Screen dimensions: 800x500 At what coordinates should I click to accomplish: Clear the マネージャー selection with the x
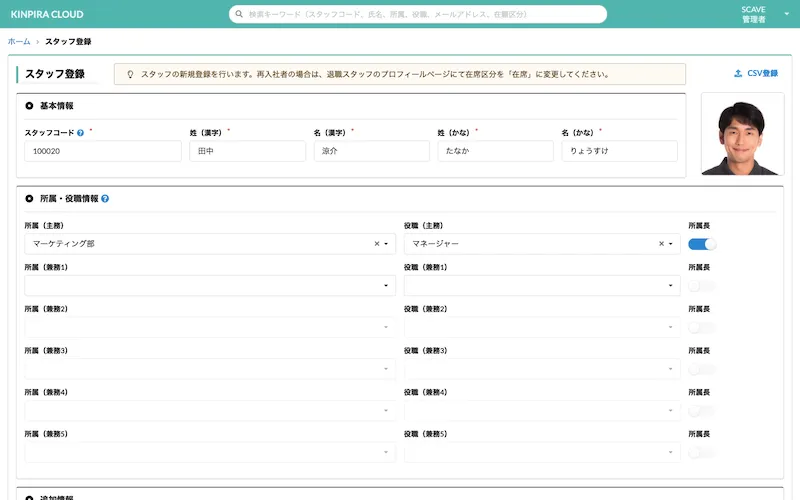(661, 244)
